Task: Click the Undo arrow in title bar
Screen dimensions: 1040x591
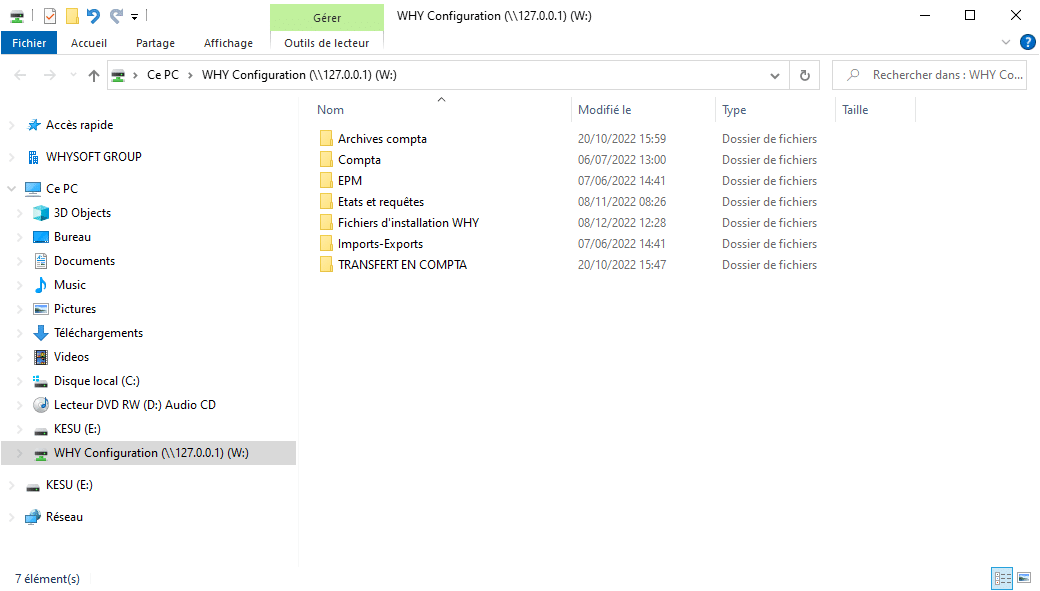Action: coord(94,16)
